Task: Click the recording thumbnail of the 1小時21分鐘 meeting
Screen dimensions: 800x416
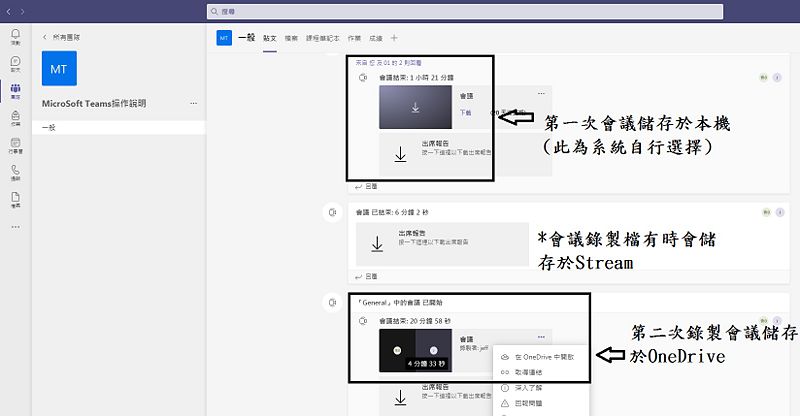Action: pos(415,107)
